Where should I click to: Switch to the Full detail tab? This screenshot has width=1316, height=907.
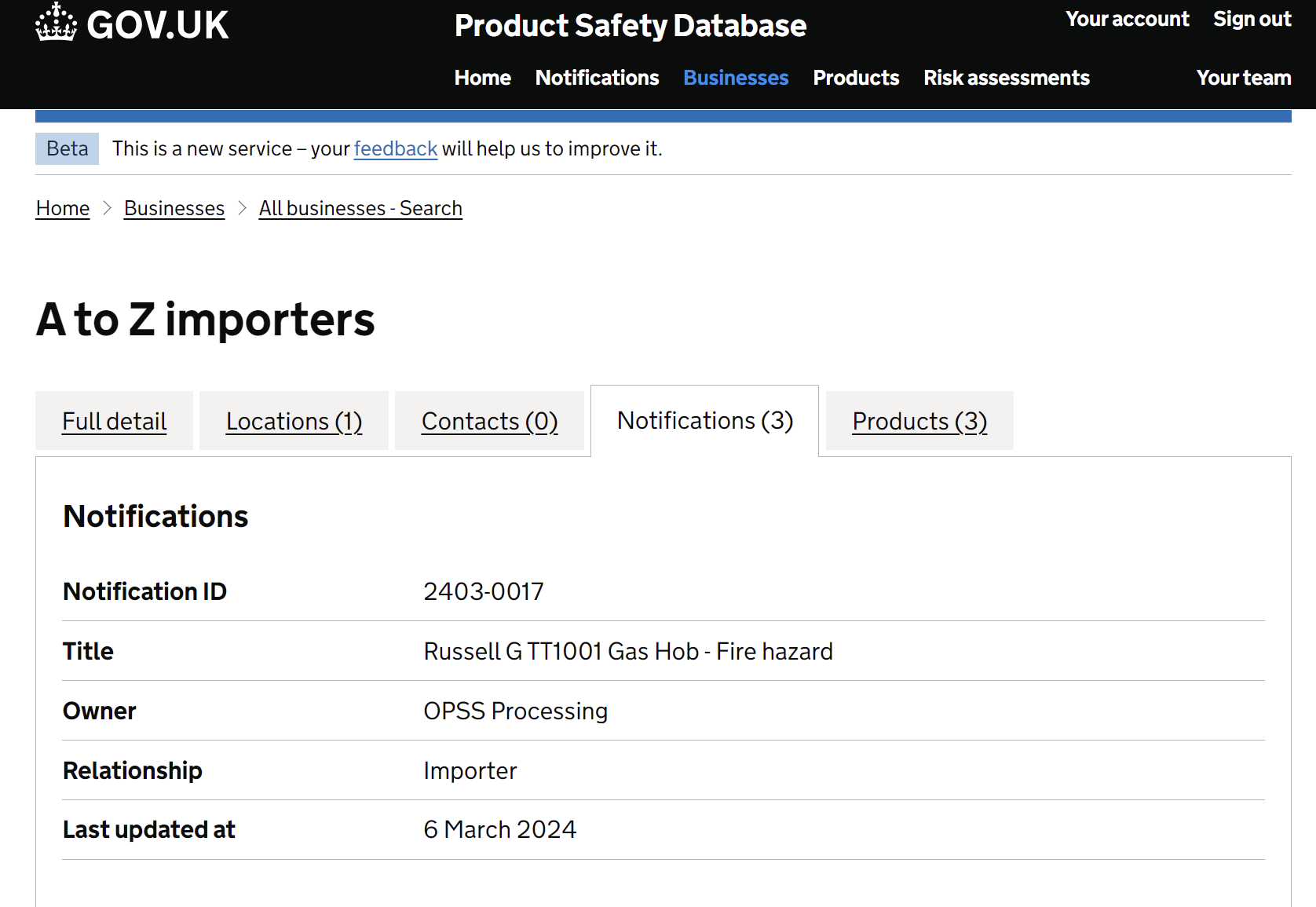114,421
